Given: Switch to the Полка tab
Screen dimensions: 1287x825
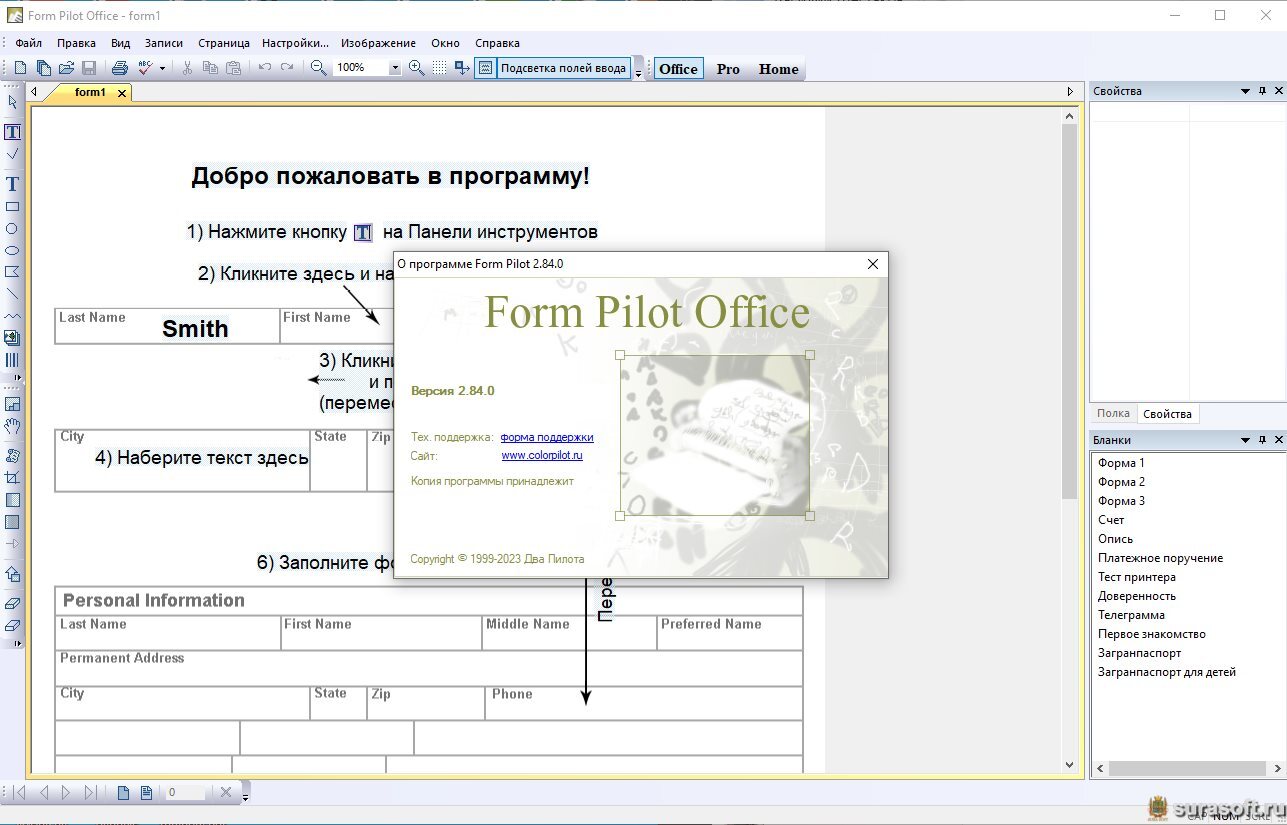Looking at the screenshot, I should [1113, 413].
